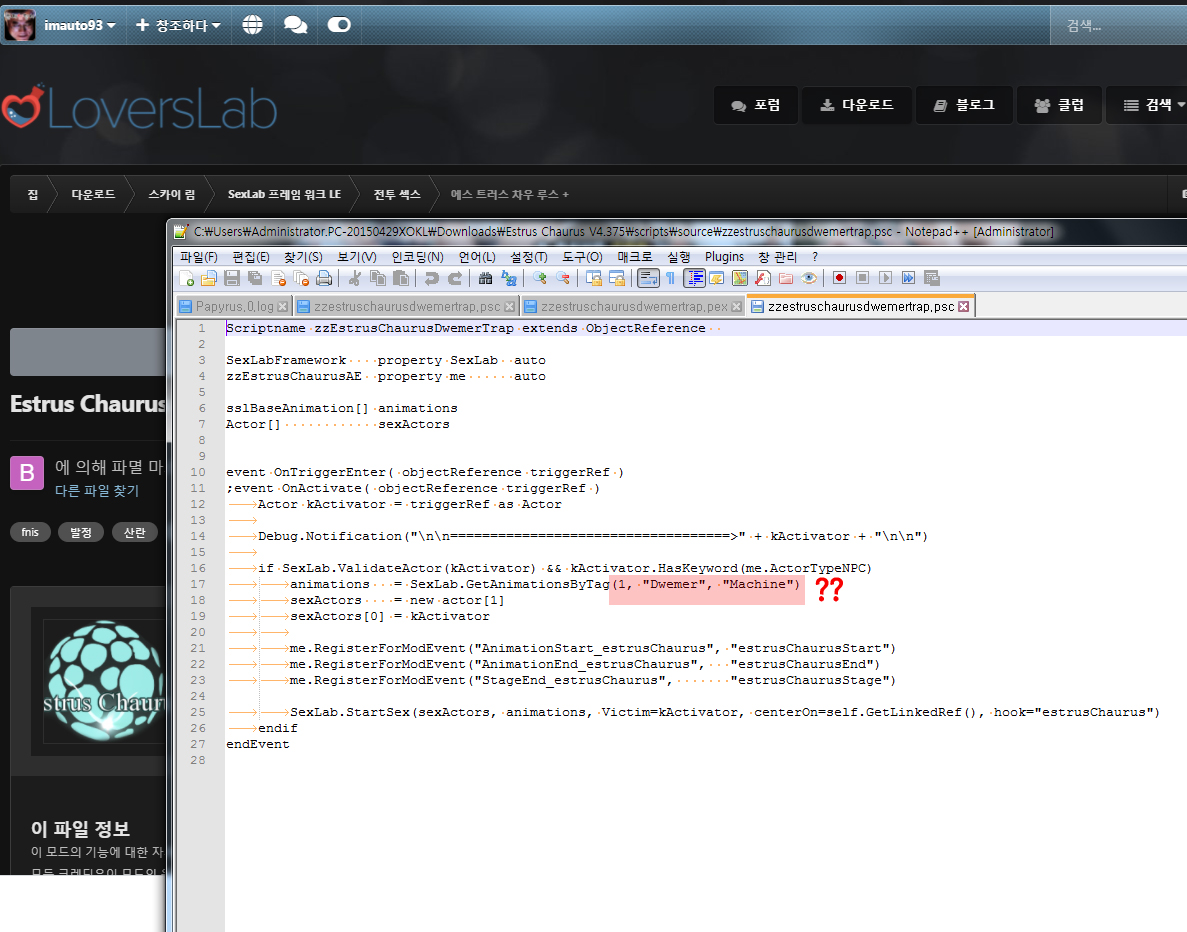This screenshot has width=1187, height=932.
Task: Open the 편집(E) menu
Action: tap(251, 257)
